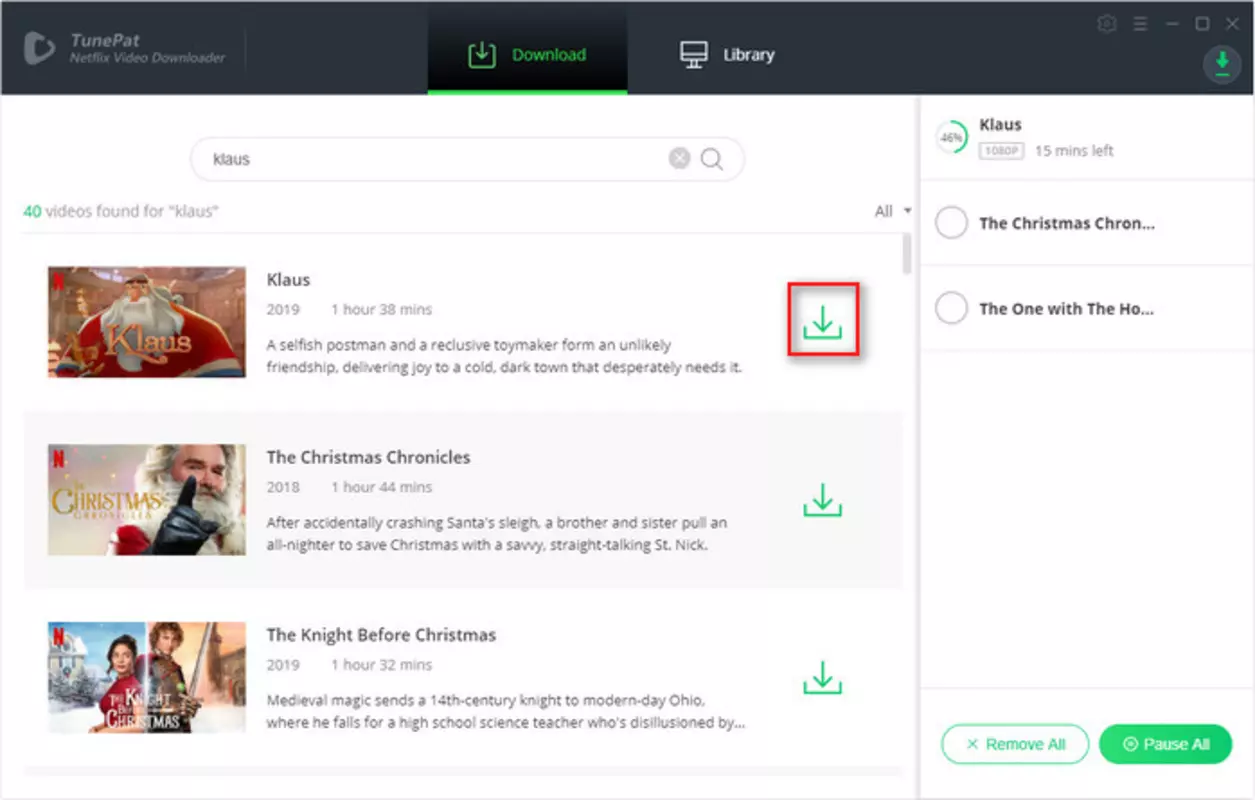Click the 1080P quality badge
This screenshot has width=1255, height=800.
coord(1001,151)
